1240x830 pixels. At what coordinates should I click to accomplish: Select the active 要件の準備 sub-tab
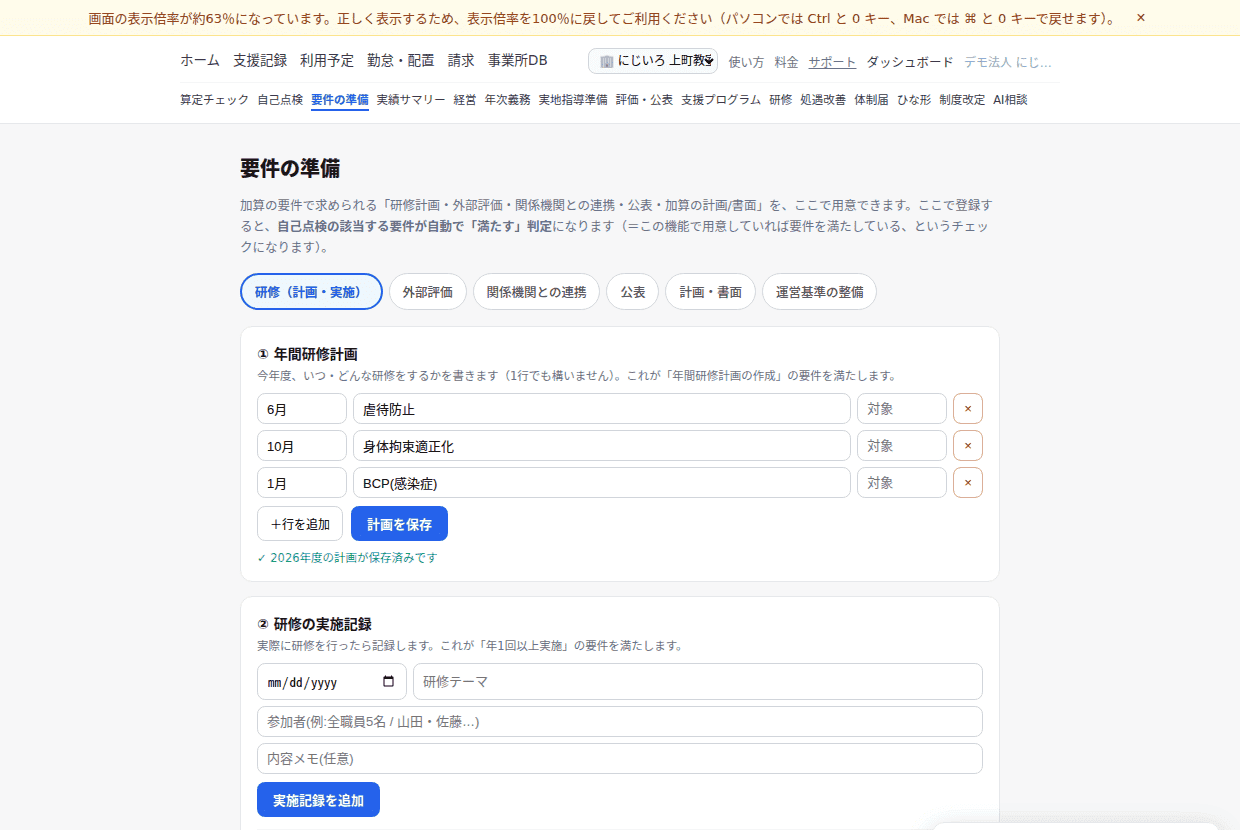[340, 100]
